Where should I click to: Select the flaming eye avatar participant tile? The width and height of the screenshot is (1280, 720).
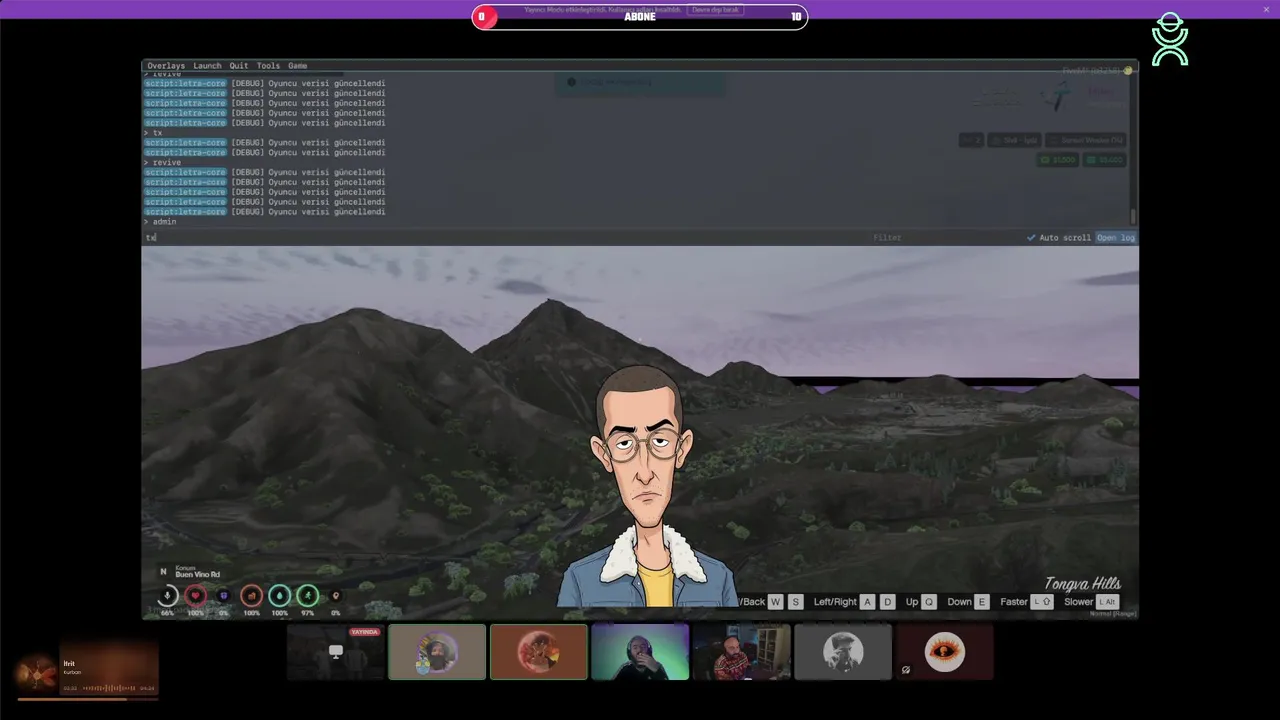[945, 652]
